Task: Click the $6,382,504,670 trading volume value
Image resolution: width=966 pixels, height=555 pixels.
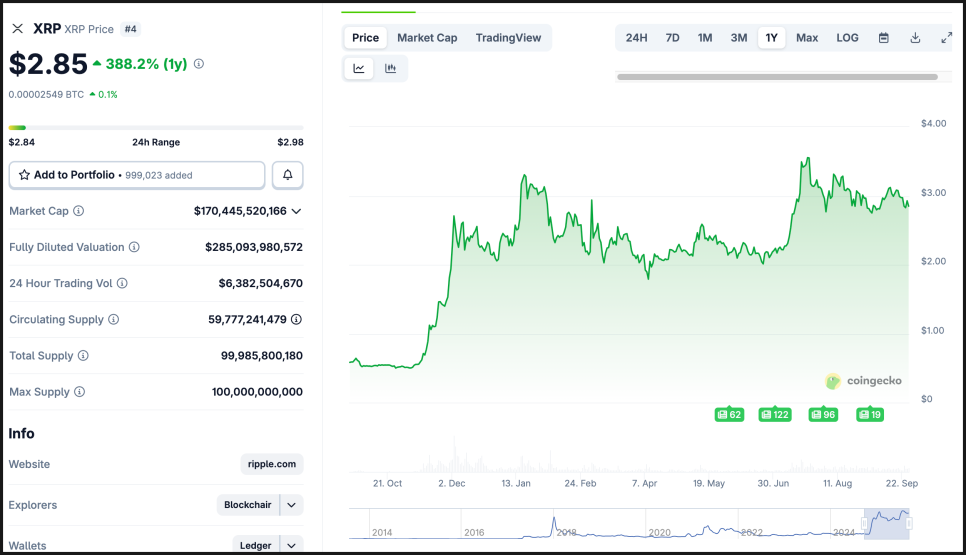Action: tap(261, 283)
